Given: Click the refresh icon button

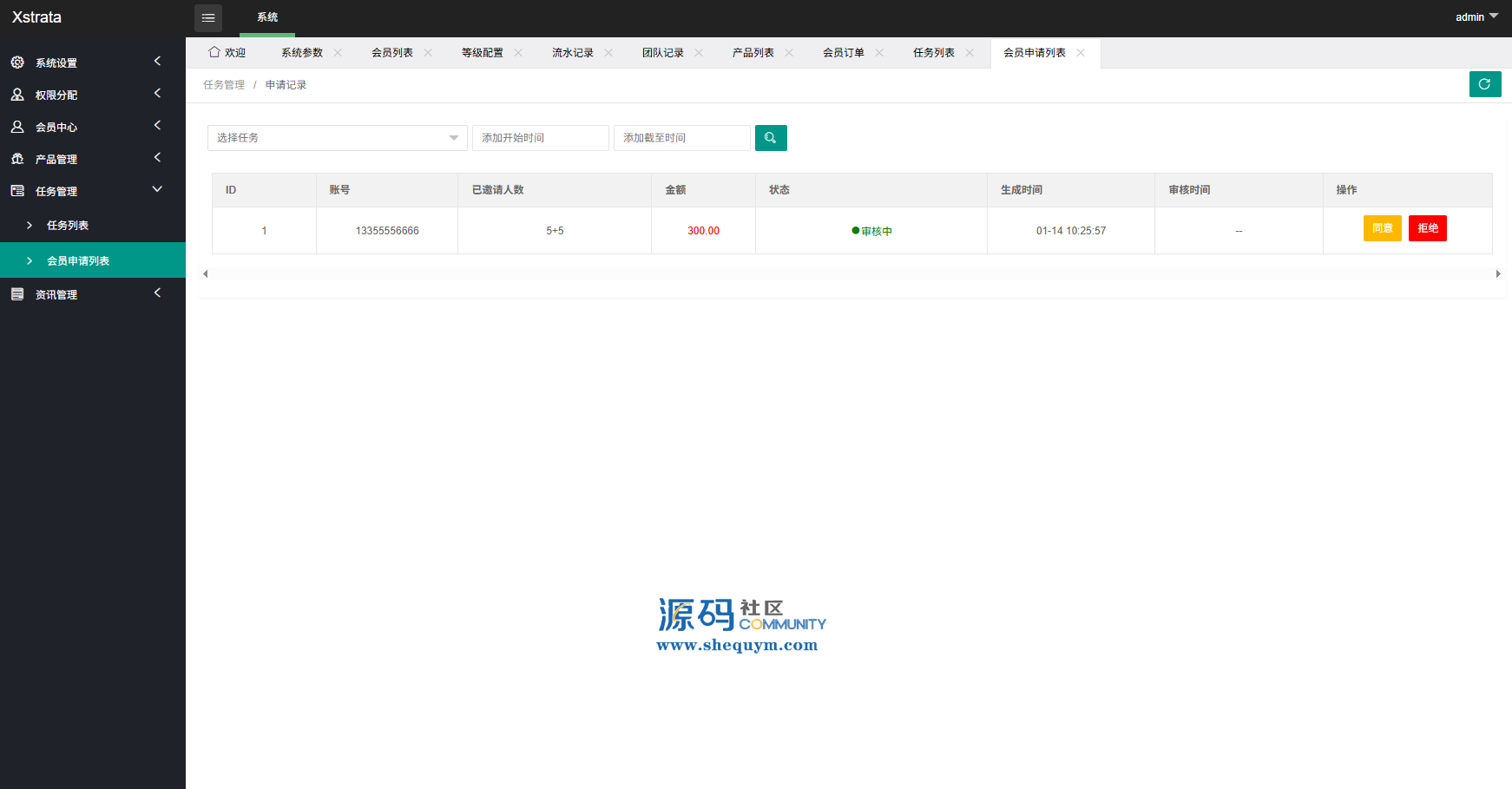Looking at the screenshot, I should (1484, 84).
